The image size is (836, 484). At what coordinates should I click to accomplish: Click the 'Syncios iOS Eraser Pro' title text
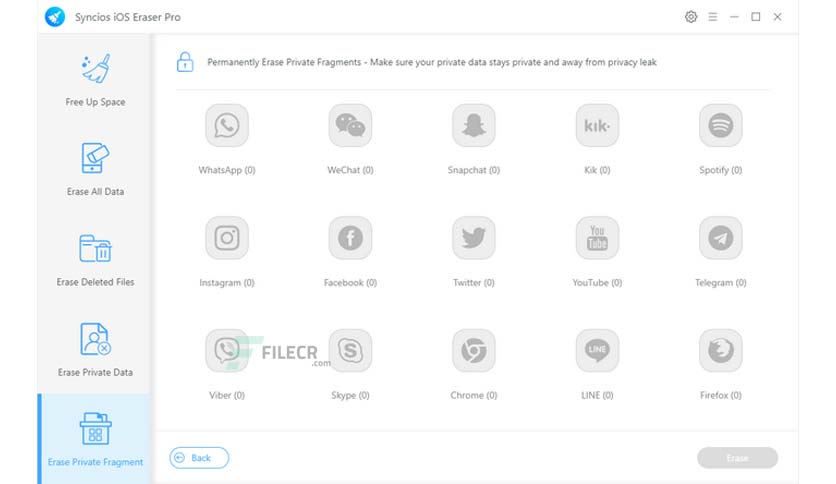(127, 17)
